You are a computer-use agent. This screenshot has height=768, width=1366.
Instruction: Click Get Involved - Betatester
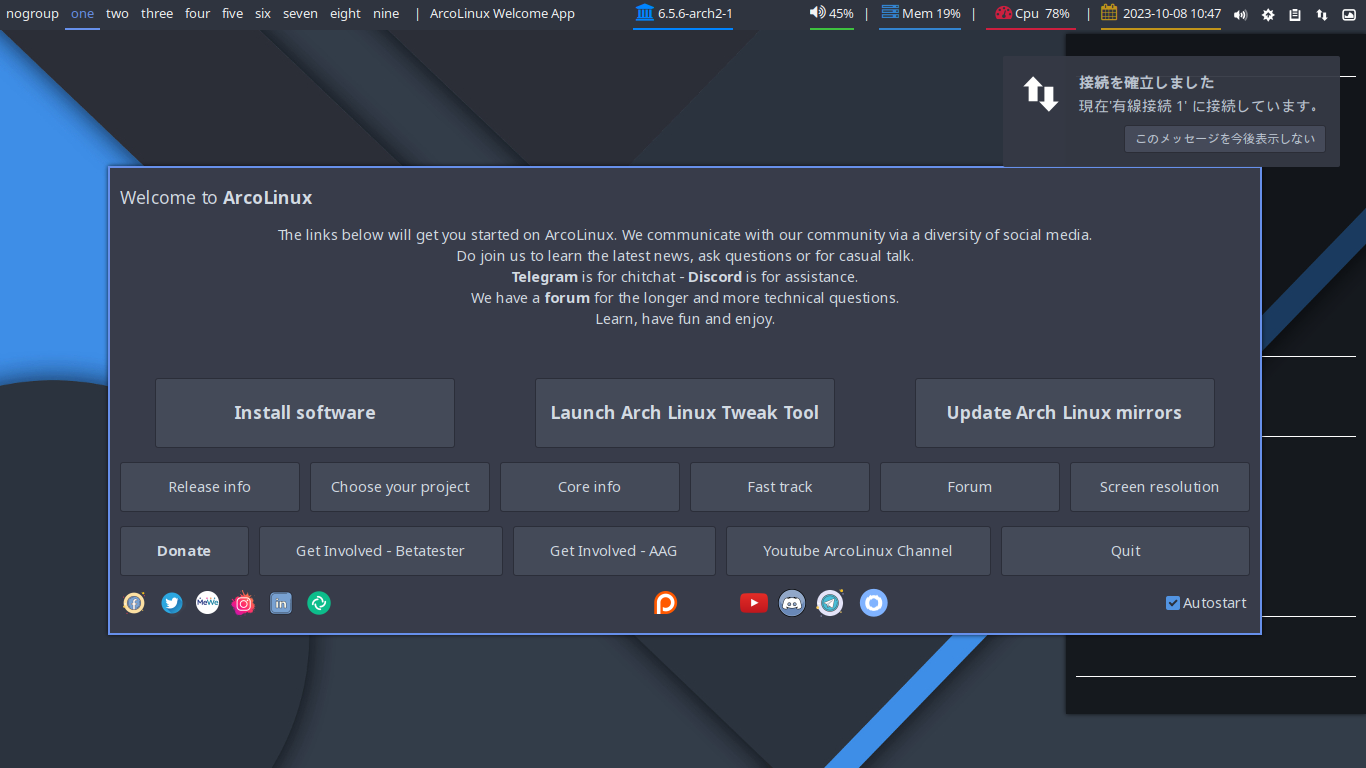tap(381, 551)
